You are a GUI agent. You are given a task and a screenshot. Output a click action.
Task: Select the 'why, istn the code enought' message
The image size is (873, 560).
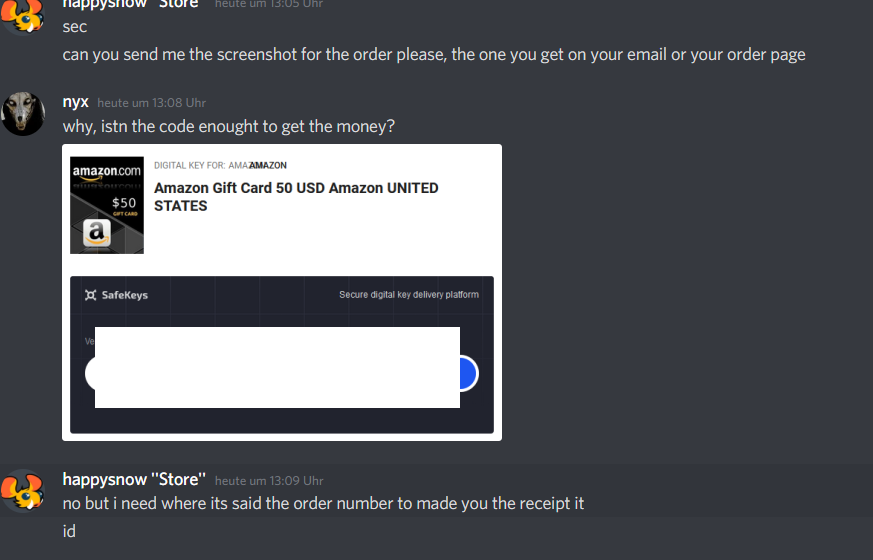[x=228, y=126]
